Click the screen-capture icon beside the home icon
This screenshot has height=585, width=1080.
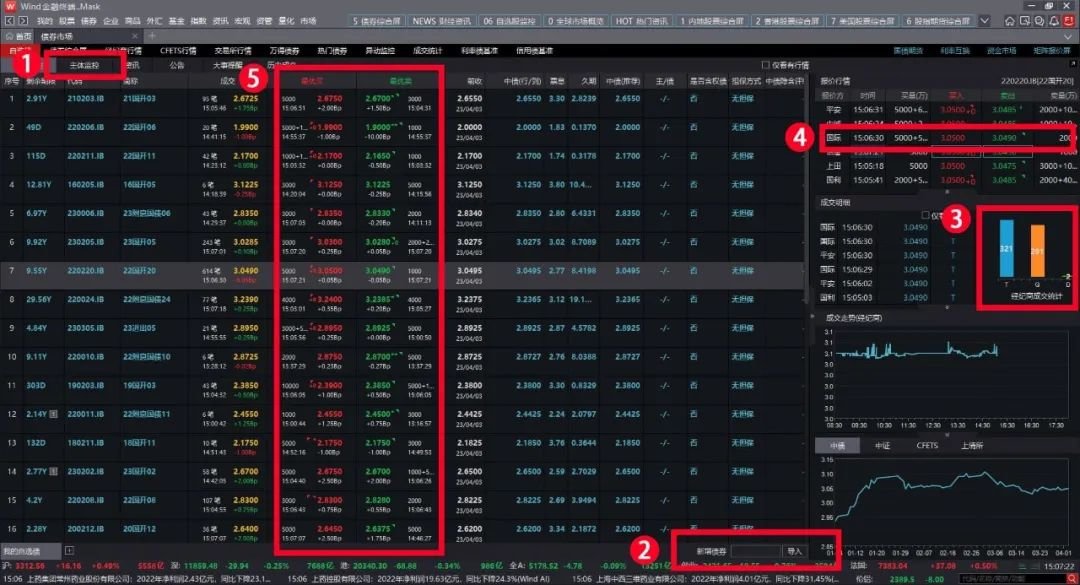point(1025,21)
